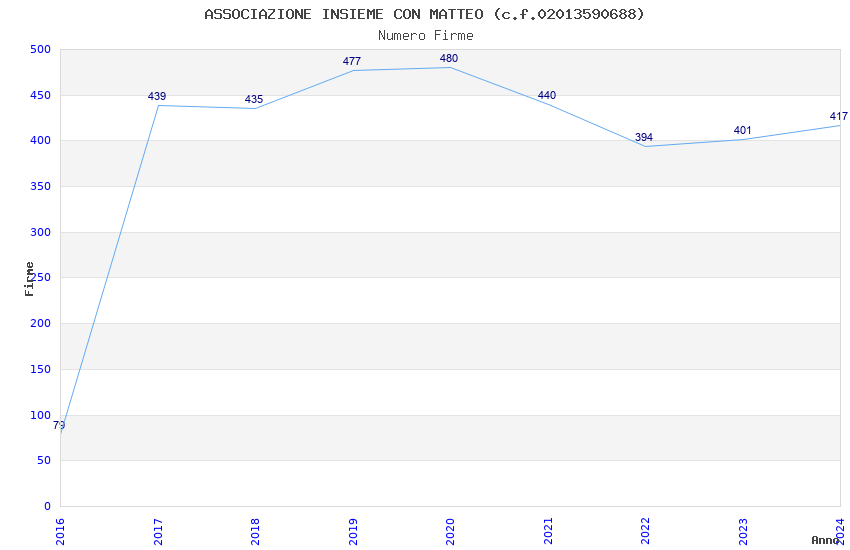
Task: Click the y-axis tick label 0
Action: click(x=48, y=506)
